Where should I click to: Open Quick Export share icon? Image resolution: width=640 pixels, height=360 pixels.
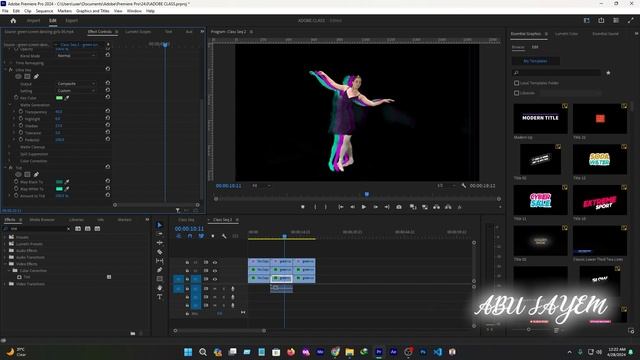[601, 20]
